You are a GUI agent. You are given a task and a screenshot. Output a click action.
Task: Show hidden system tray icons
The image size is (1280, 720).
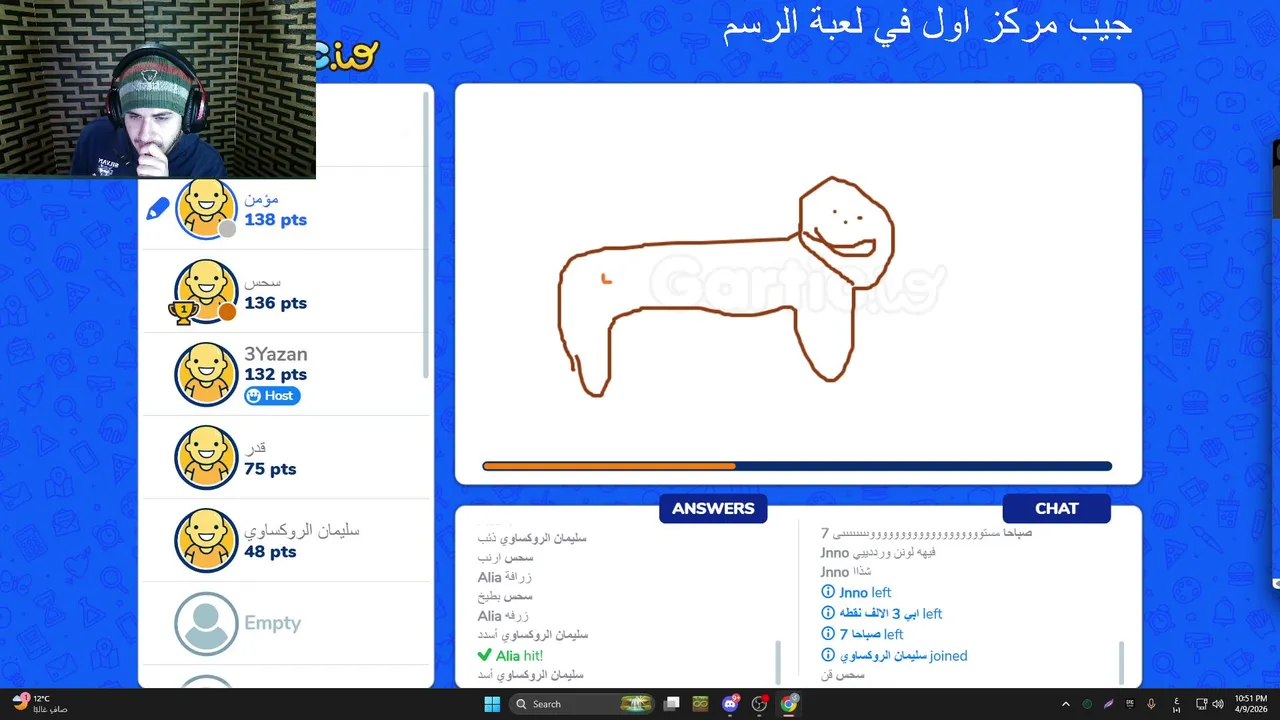click(x=1065, y=704)
